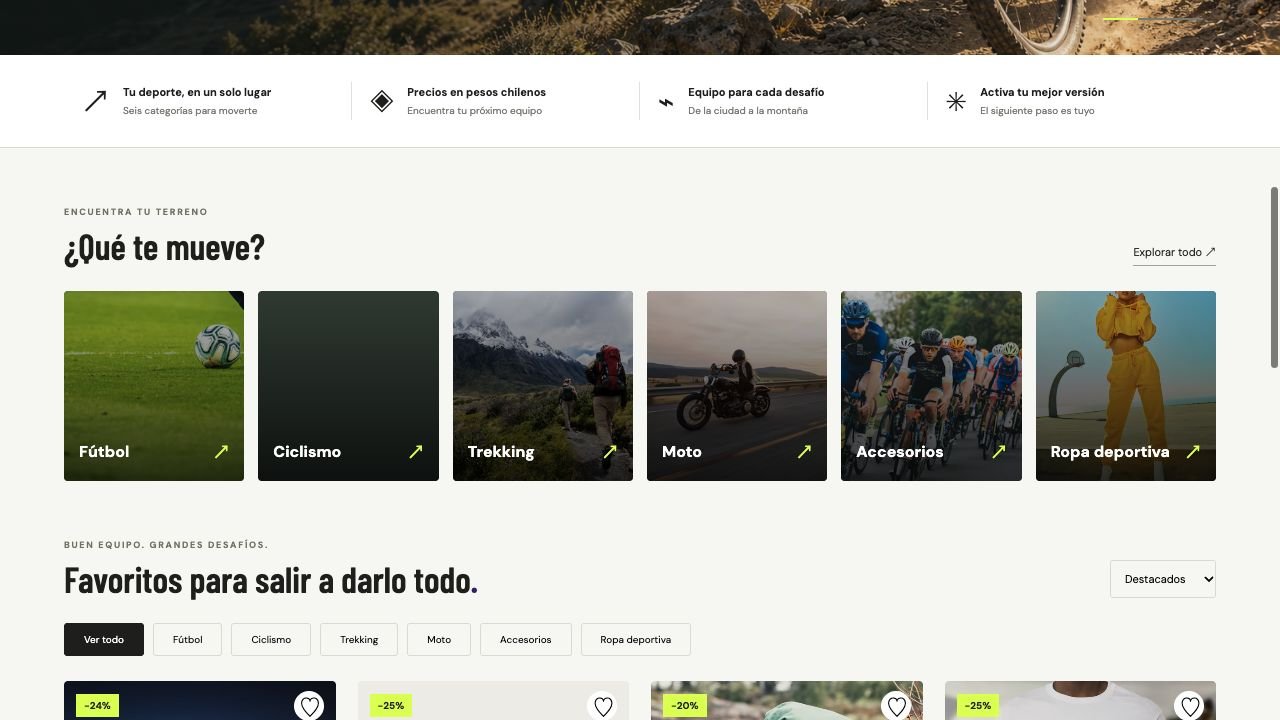
Task: Click the lightning icon beside "Equipo para cada desafío"
Action: 666,102
